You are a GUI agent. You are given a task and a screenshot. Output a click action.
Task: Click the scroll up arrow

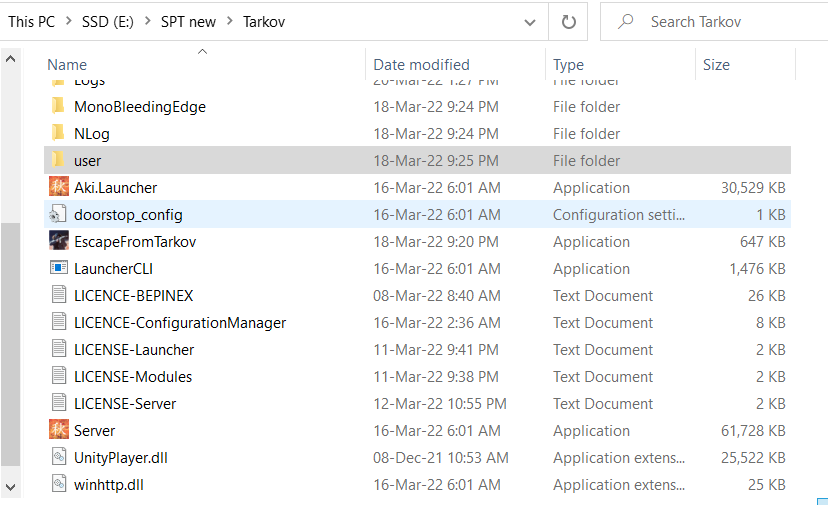(10, 59)
